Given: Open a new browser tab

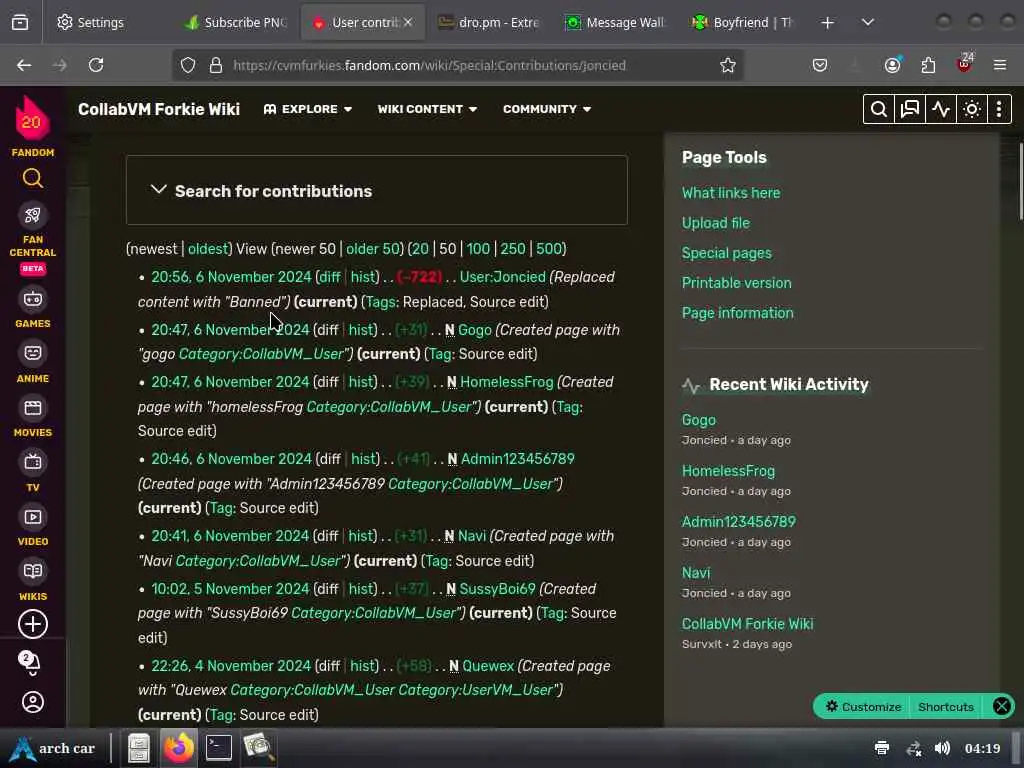Looking at the screenshot, I should point(827,22).
